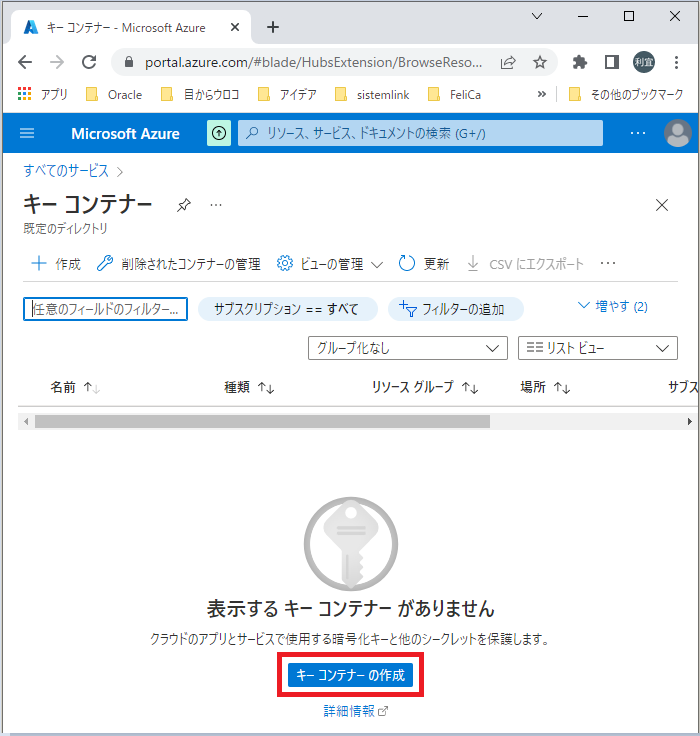The width and height of the screenshot is (700, 736).
Task: Open the Azure header ellipsis menu
Action: tap(638, 133)
